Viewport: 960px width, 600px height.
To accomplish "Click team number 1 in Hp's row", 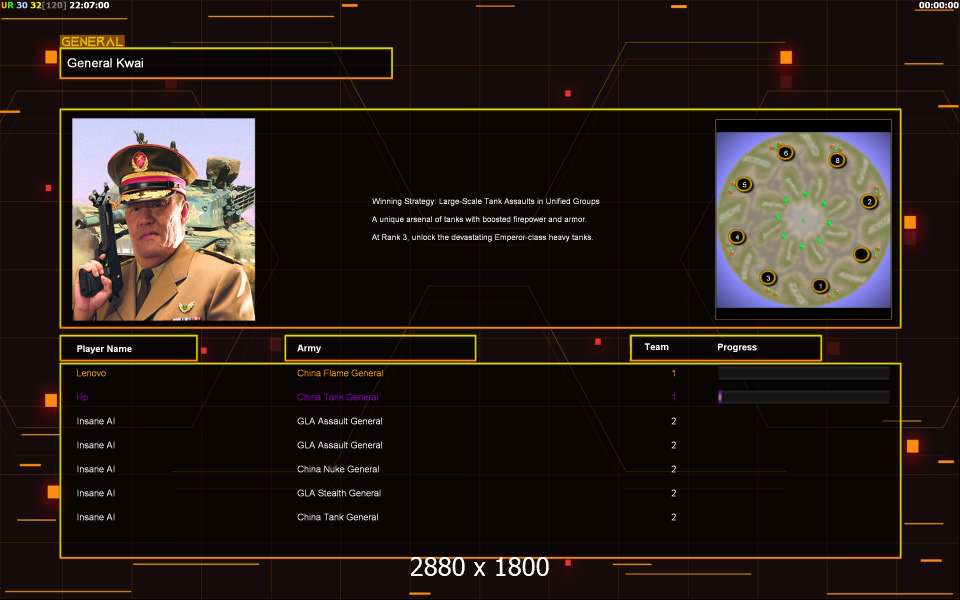I will (x=673, y=397).
